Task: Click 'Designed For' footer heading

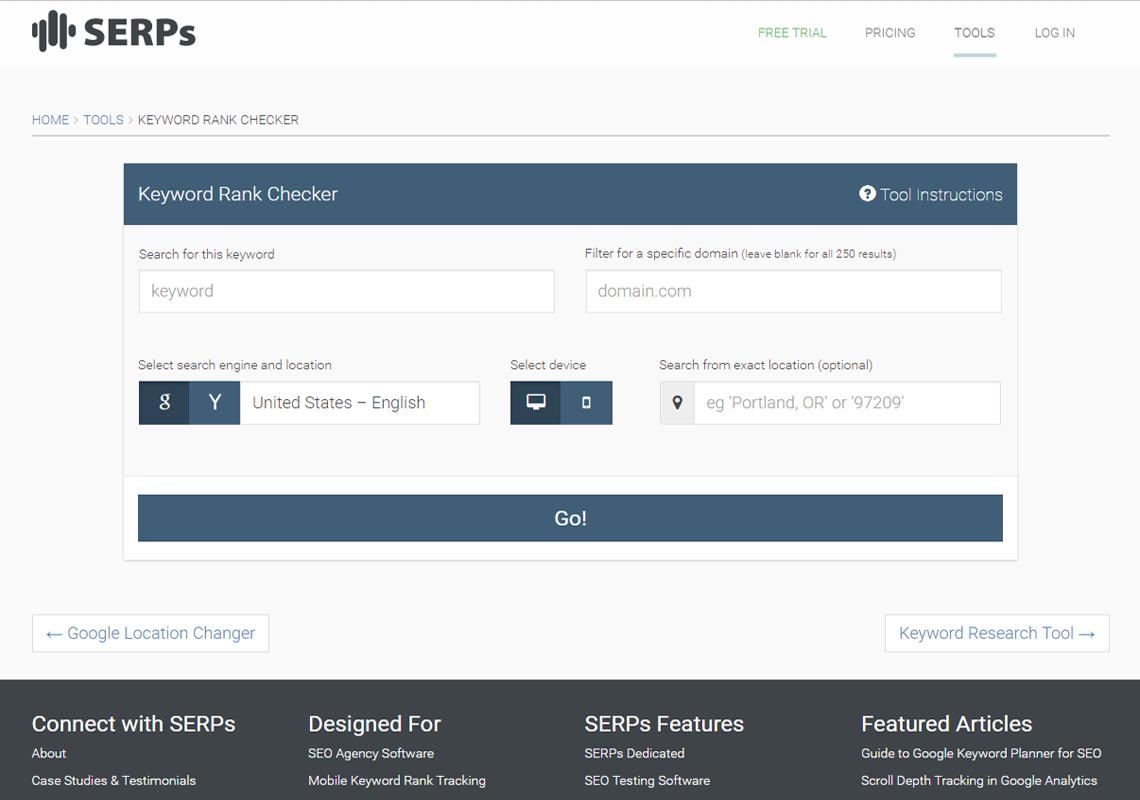Action: [374, 724]
